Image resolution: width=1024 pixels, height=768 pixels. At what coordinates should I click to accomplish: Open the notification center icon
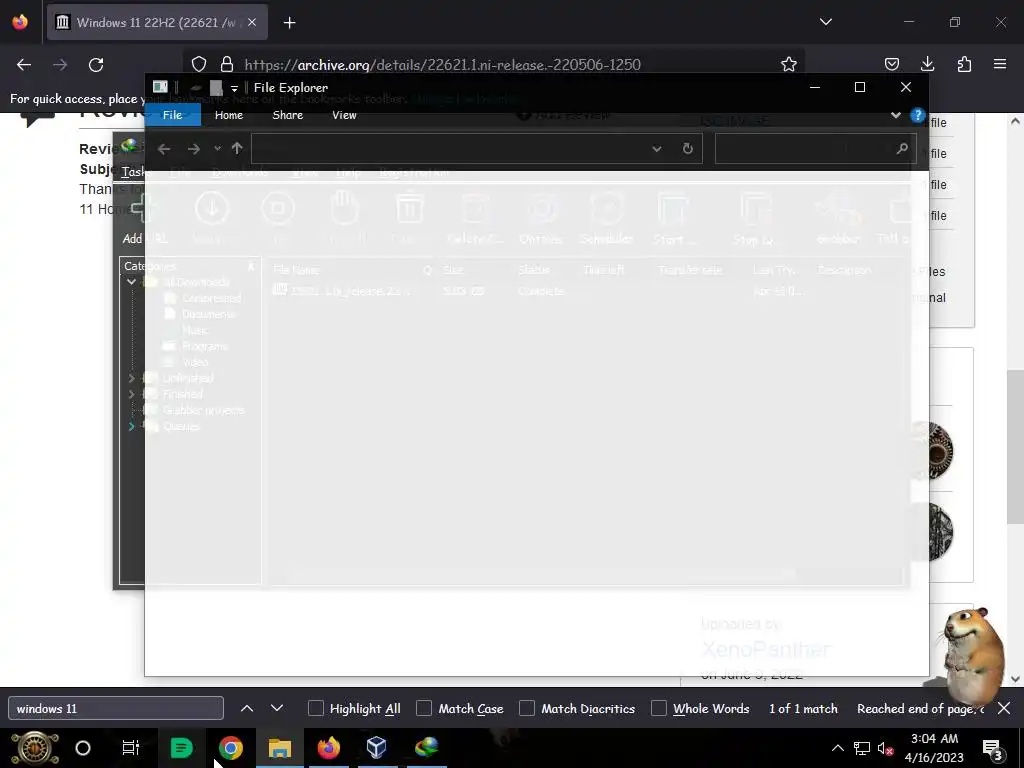[x=993, y=749]
